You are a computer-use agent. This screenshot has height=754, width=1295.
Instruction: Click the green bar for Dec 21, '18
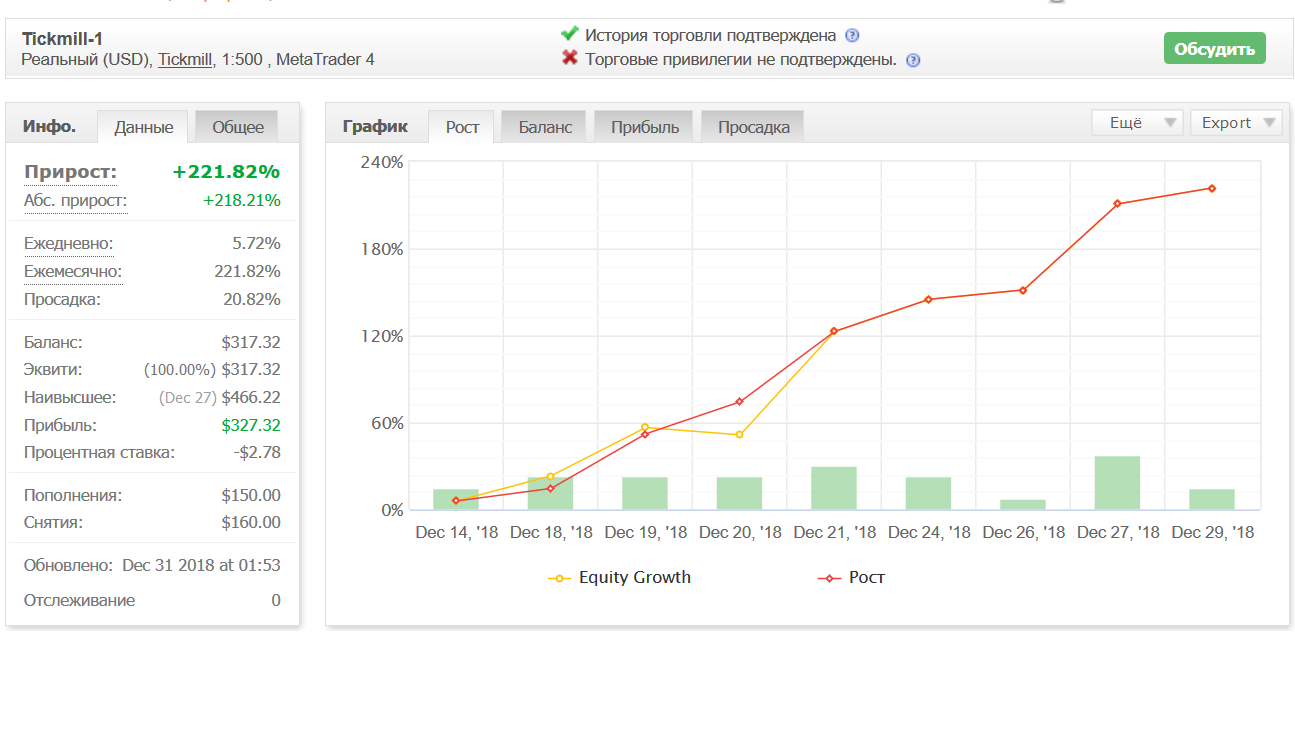pyautogui.click(x=834, y=488)
